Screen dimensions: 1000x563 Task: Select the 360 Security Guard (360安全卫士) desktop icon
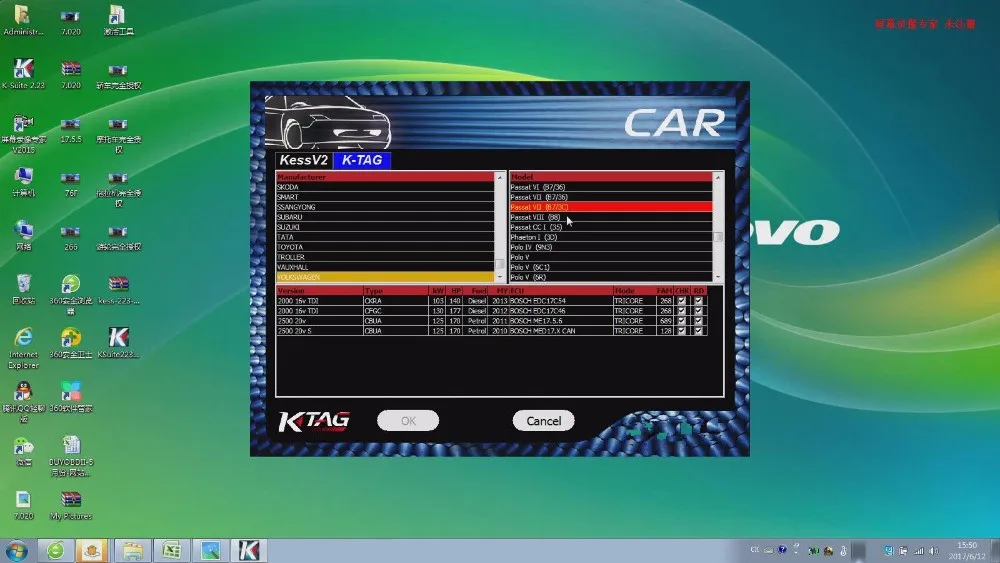point(71,342)
